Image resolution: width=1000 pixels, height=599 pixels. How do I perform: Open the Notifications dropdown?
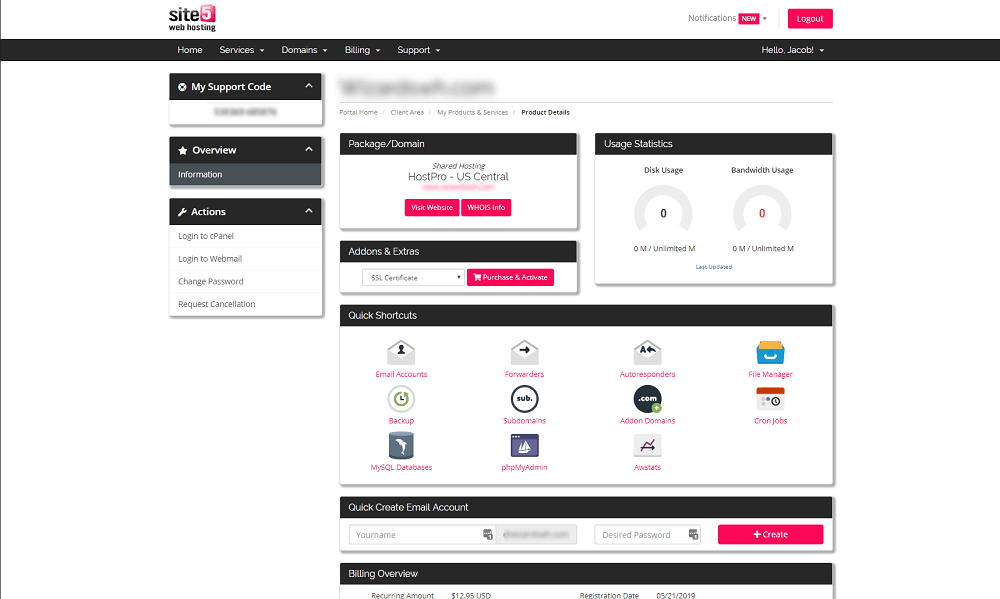(x=727, y=18)
